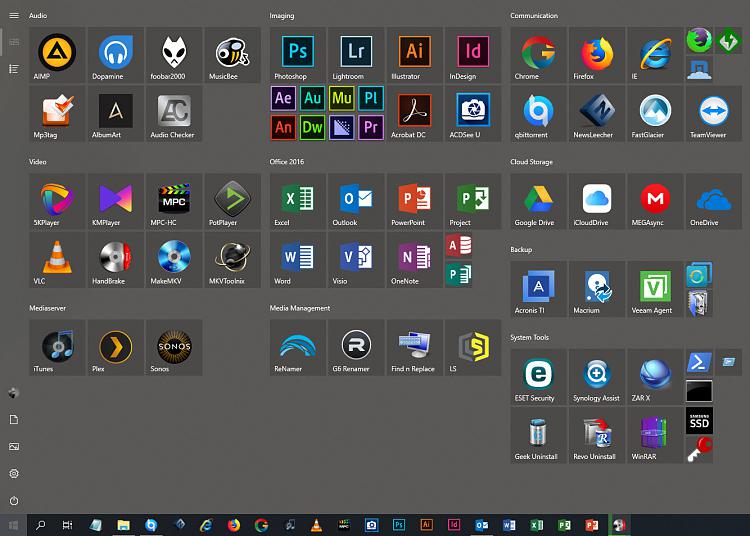Launch the Samsung SSD small tile

click(x=699, y=421)
